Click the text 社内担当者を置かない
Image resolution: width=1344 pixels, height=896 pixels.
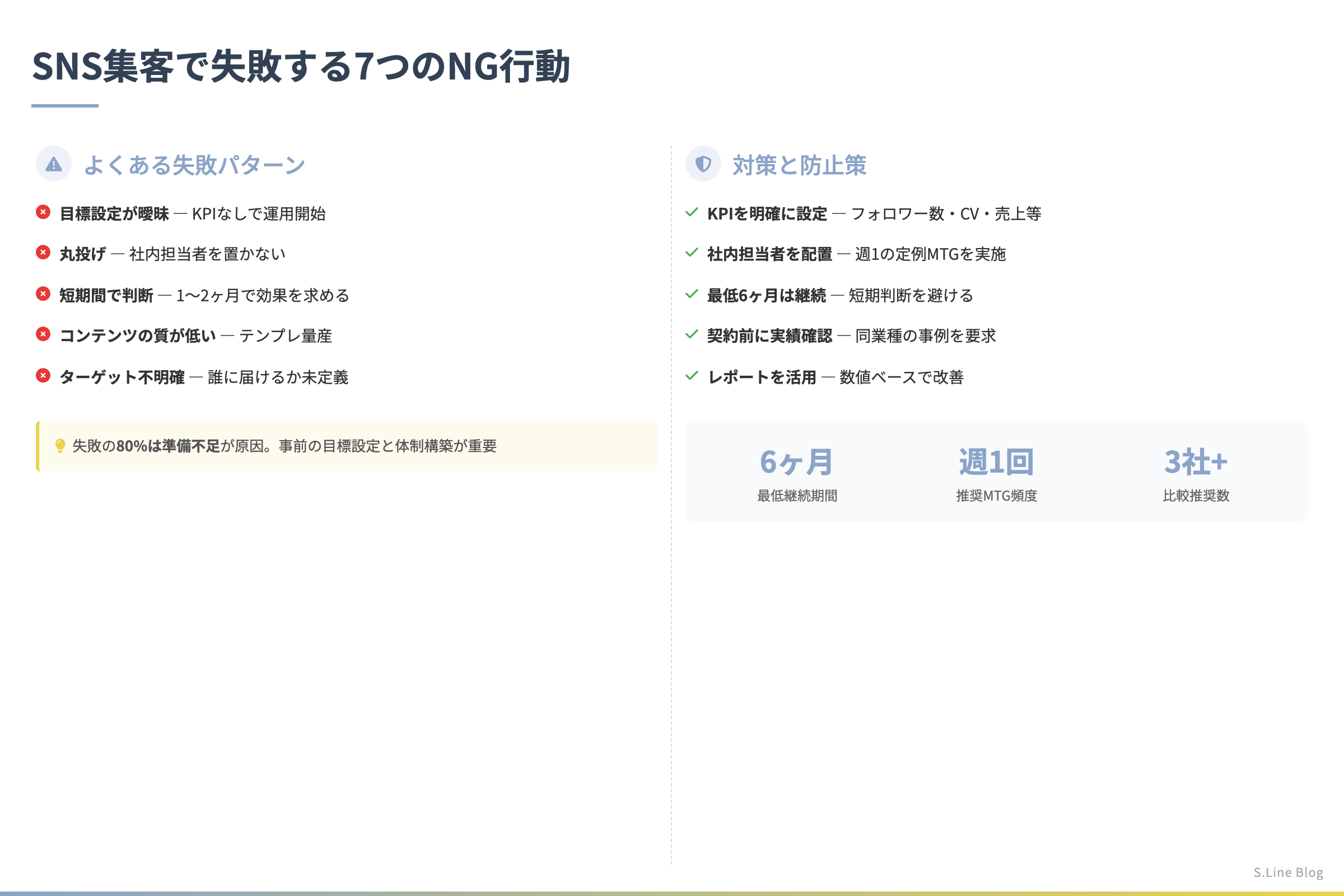pyautogui.click(x=207, y=254)
